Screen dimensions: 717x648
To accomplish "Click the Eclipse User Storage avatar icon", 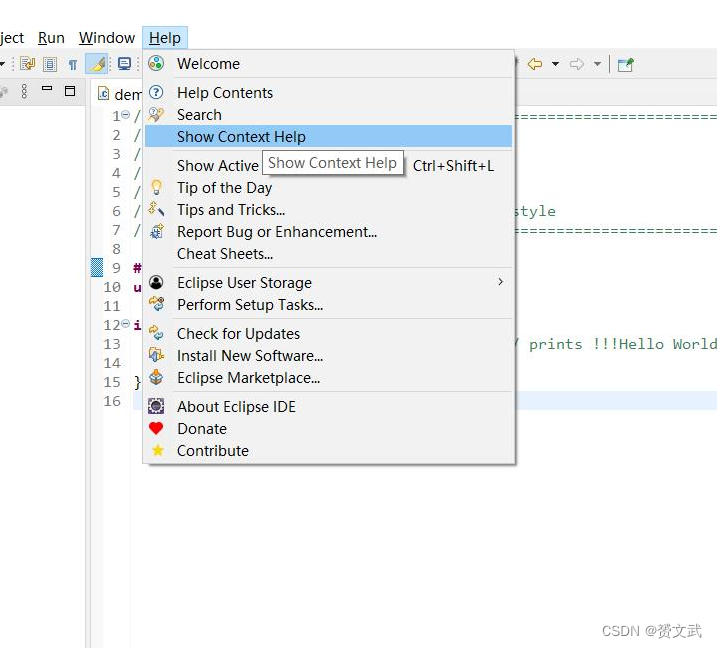I will pos(156,282).
